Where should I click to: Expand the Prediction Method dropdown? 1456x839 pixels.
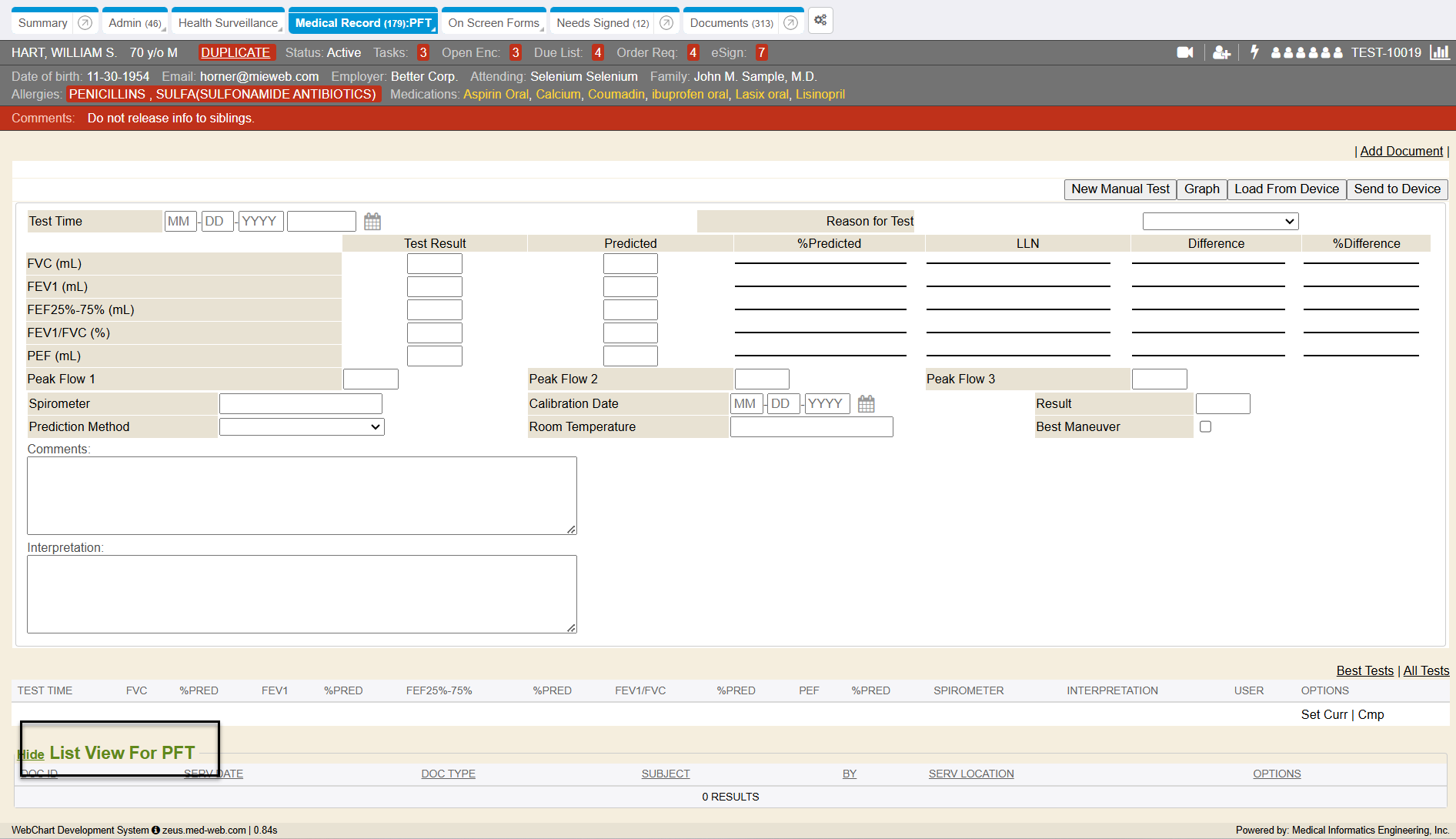point(302,427)
